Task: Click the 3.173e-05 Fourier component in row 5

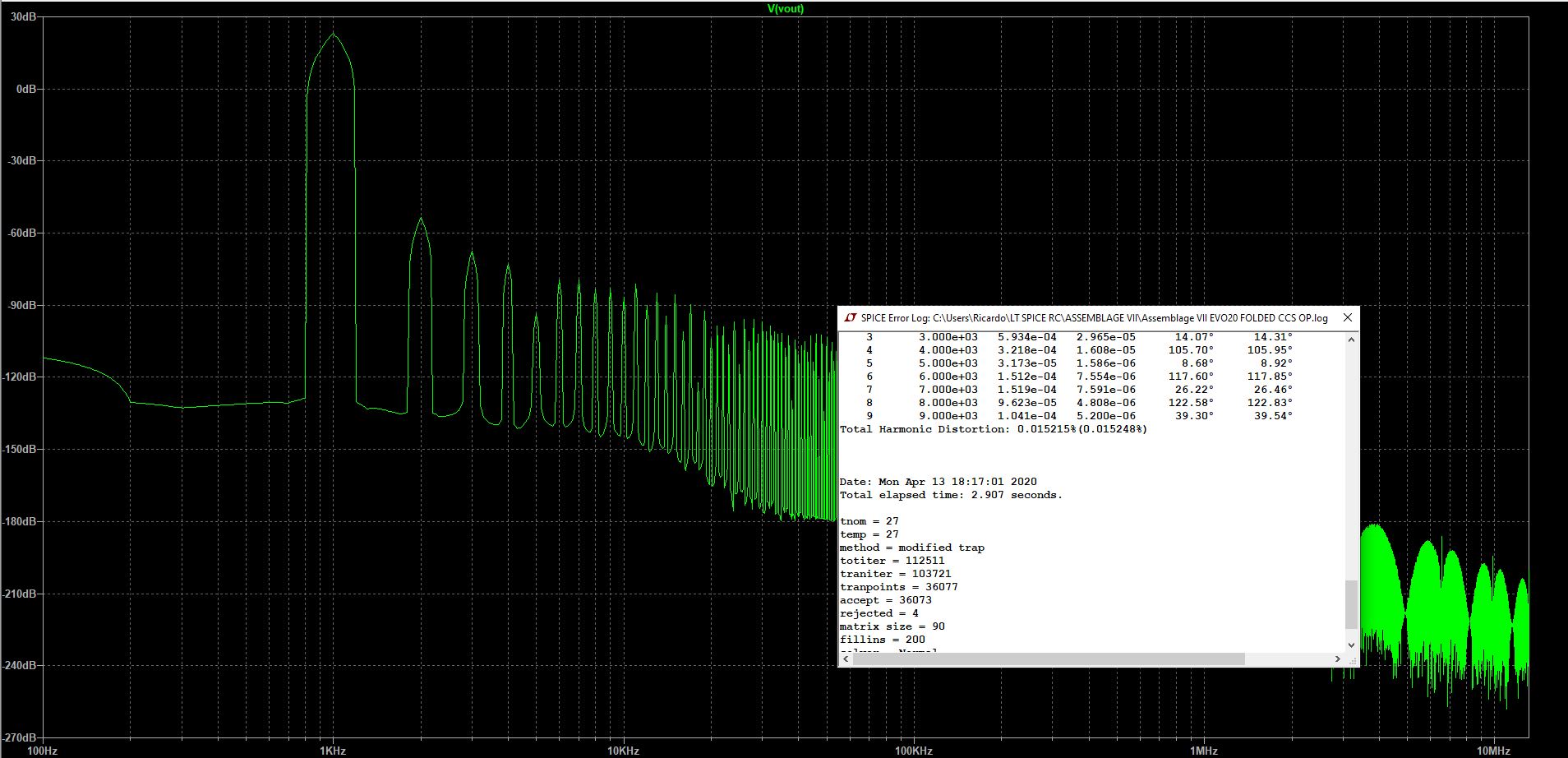Action: [1027, 363]
